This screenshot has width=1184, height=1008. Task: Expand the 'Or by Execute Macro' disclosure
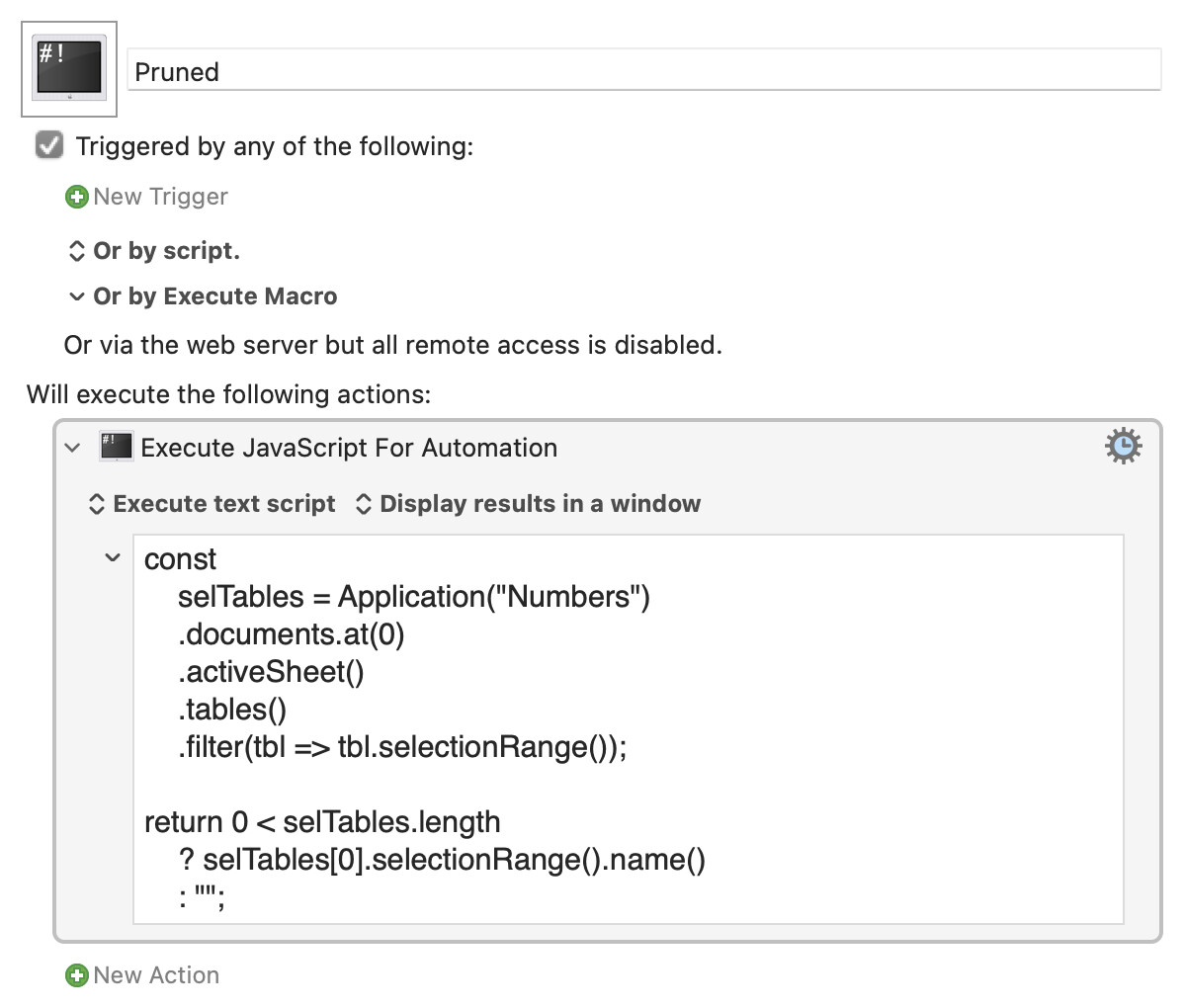tap(76, 296)
